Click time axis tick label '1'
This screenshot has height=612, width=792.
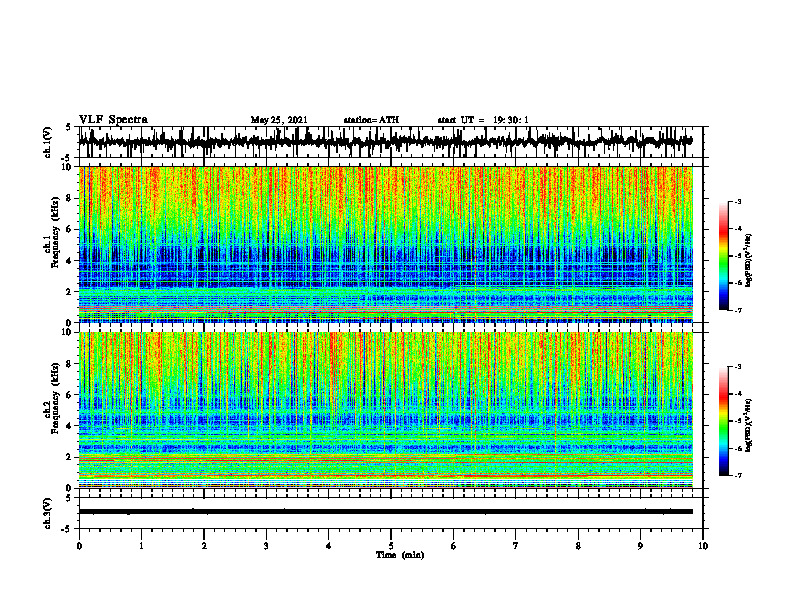(141, 546)
